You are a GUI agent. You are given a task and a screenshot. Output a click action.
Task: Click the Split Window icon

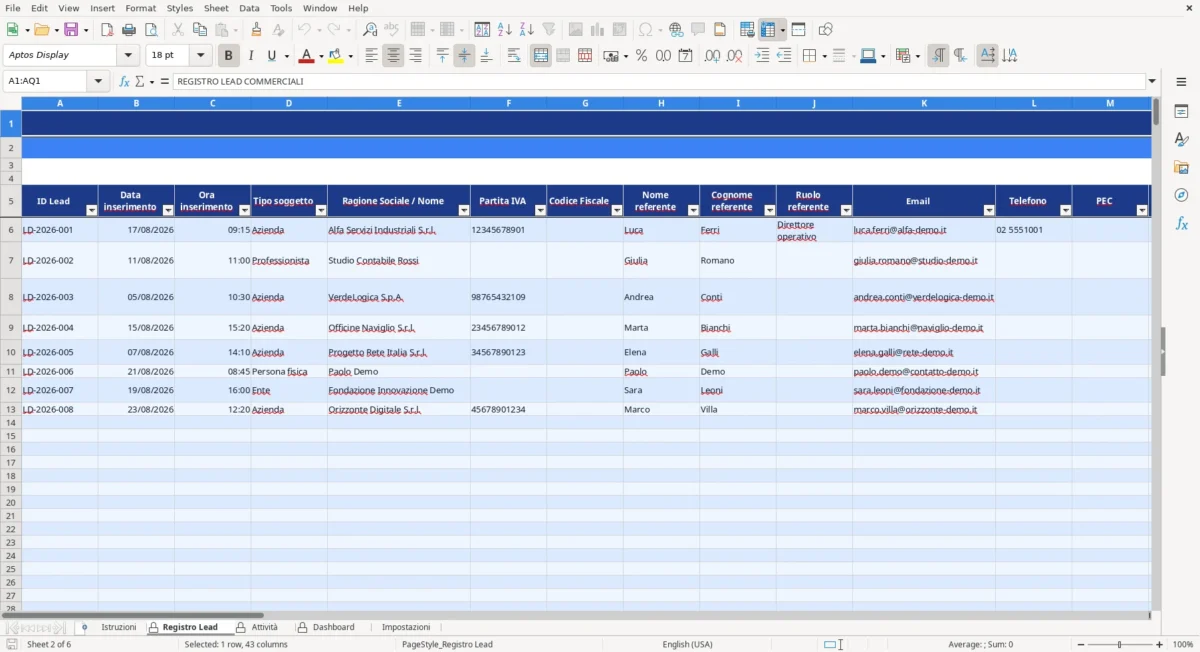coord(798,30)
